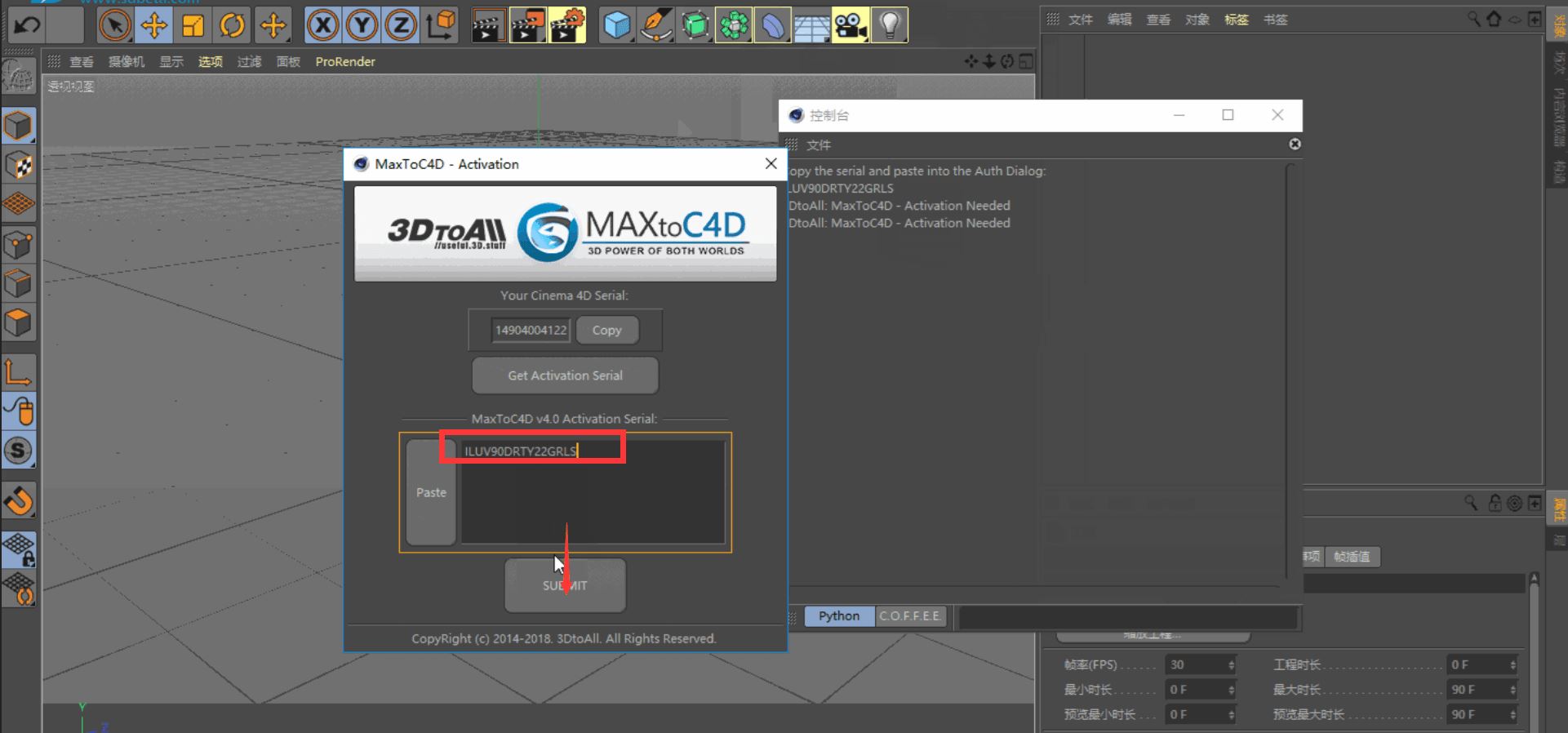Switch to Model mode in left sidebar

(19, 127)
